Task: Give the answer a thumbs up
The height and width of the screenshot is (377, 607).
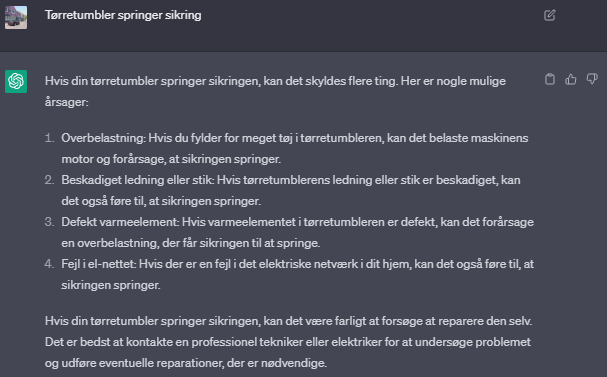Action: [x=571, y=79]
